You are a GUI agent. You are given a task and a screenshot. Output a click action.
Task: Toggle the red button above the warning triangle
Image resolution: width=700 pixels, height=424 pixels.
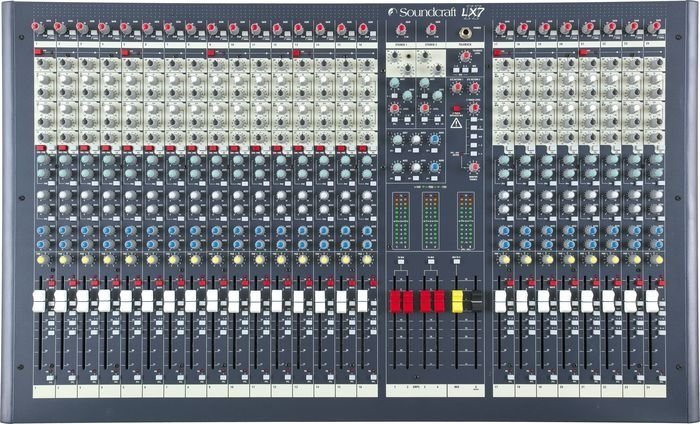coord(457,108)
